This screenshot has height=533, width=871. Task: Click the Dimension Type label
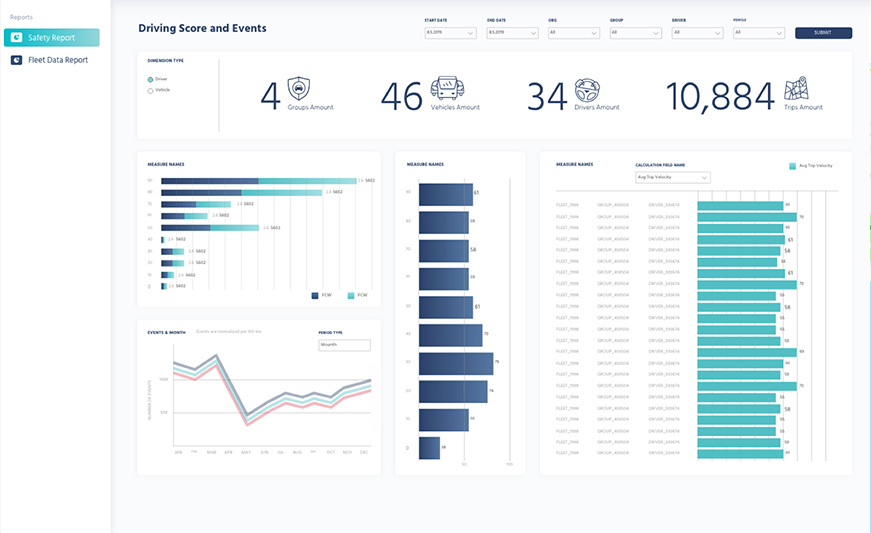point(166,61)
